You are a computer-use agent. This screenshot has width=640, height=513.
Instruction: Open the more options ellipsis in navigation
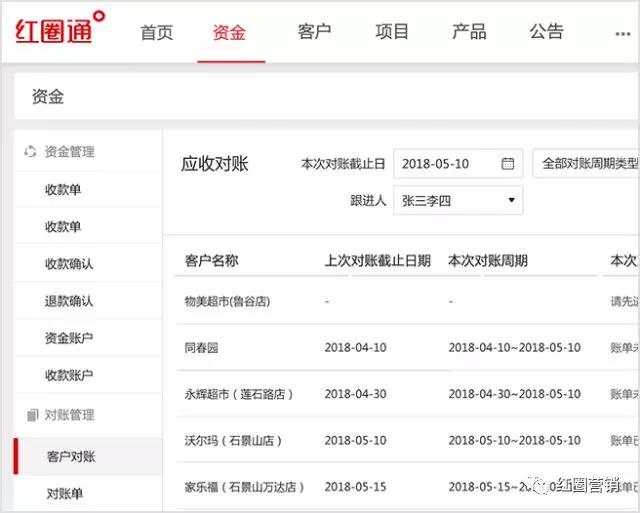(622, 33)
